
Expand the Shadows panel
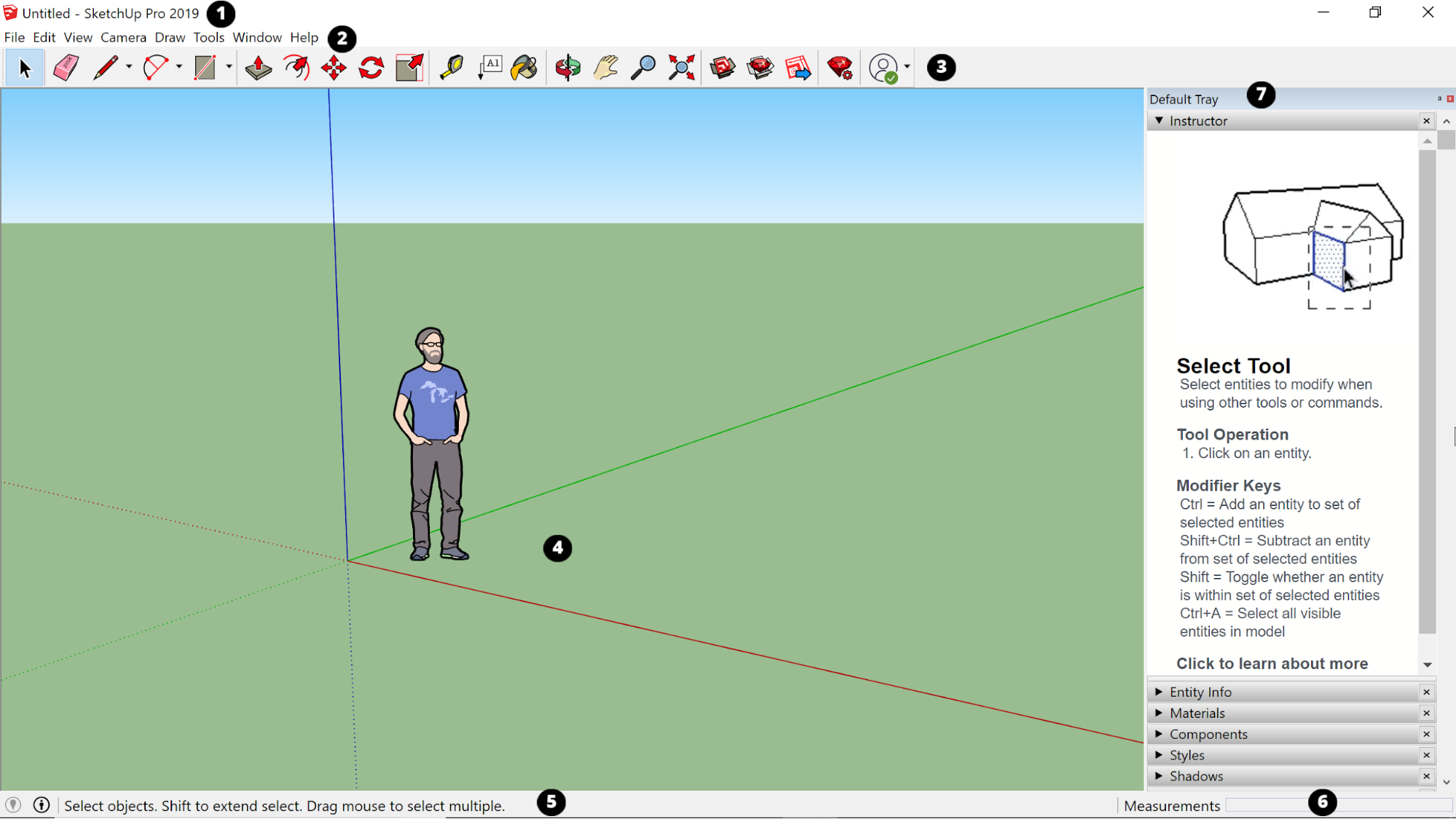pyautogui.click(x=1159, y=775)
